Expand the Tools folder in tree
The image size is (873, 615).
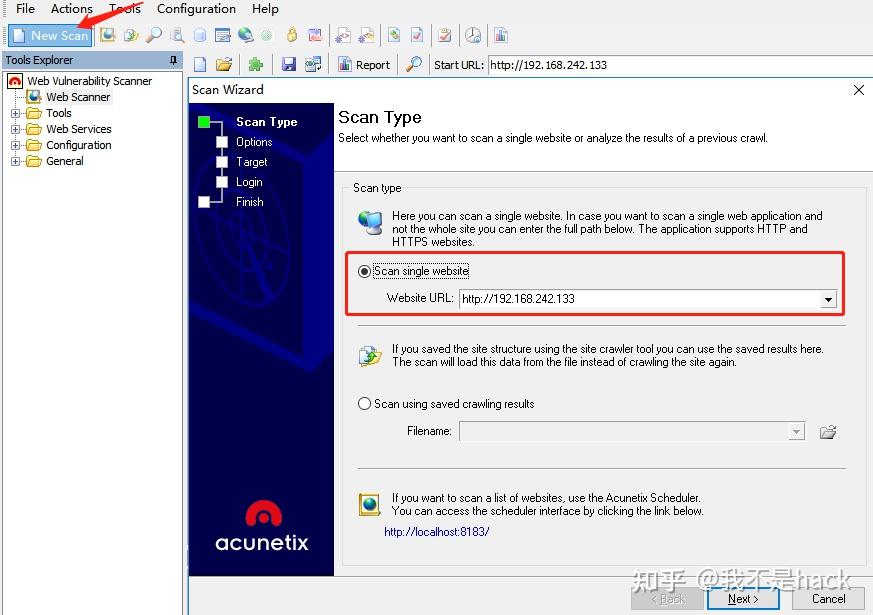(15, 113)
